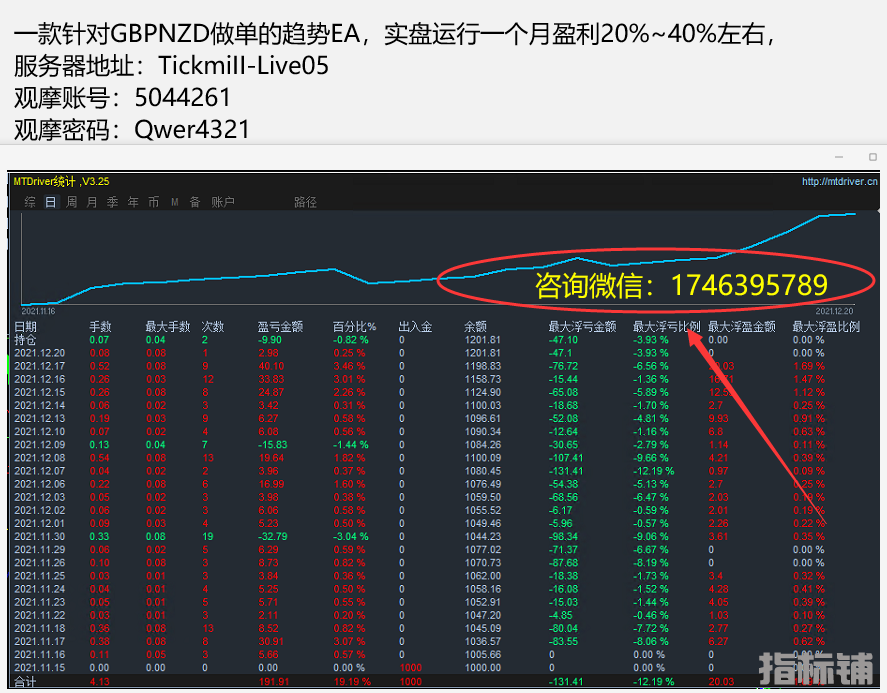
Task: Switch to the 月 monthly tab
Action: coord(92,202)
